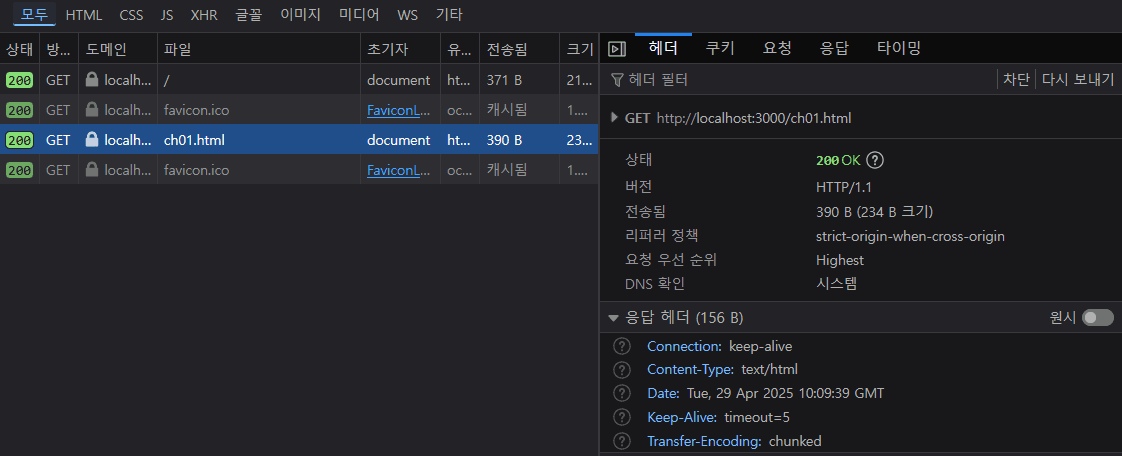1122x456 pixels.
Task: Filter requests by XHR type
Action: tap(204, 15)
